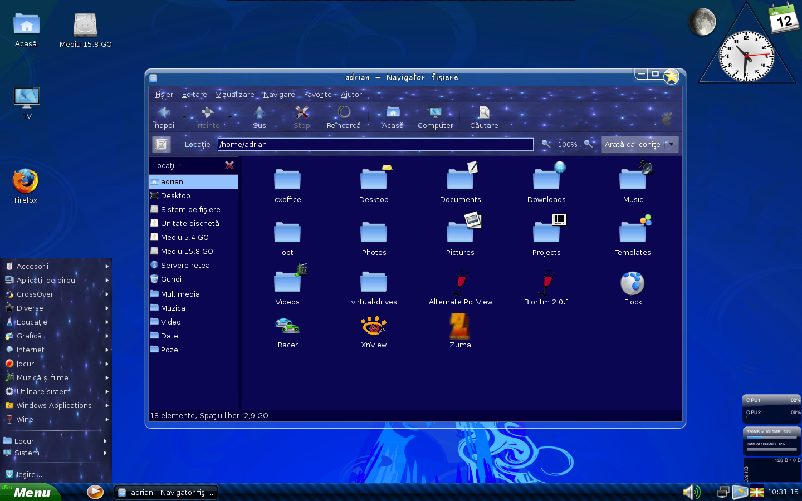
Task: Click the /home/adrian location field
Action: (375, 145)
